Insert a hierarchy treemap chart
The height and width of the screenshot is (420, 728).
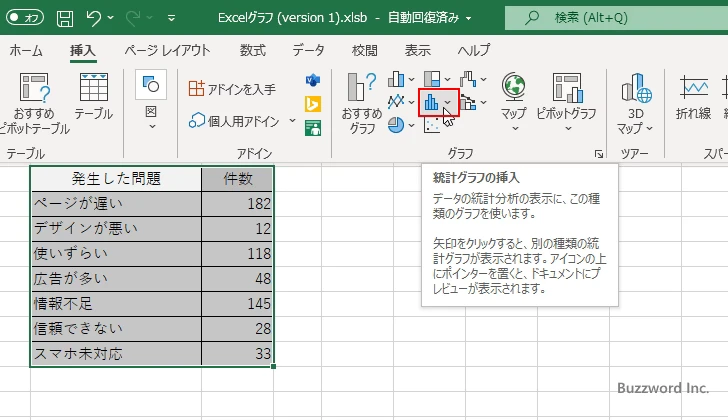tap(432, 79)
